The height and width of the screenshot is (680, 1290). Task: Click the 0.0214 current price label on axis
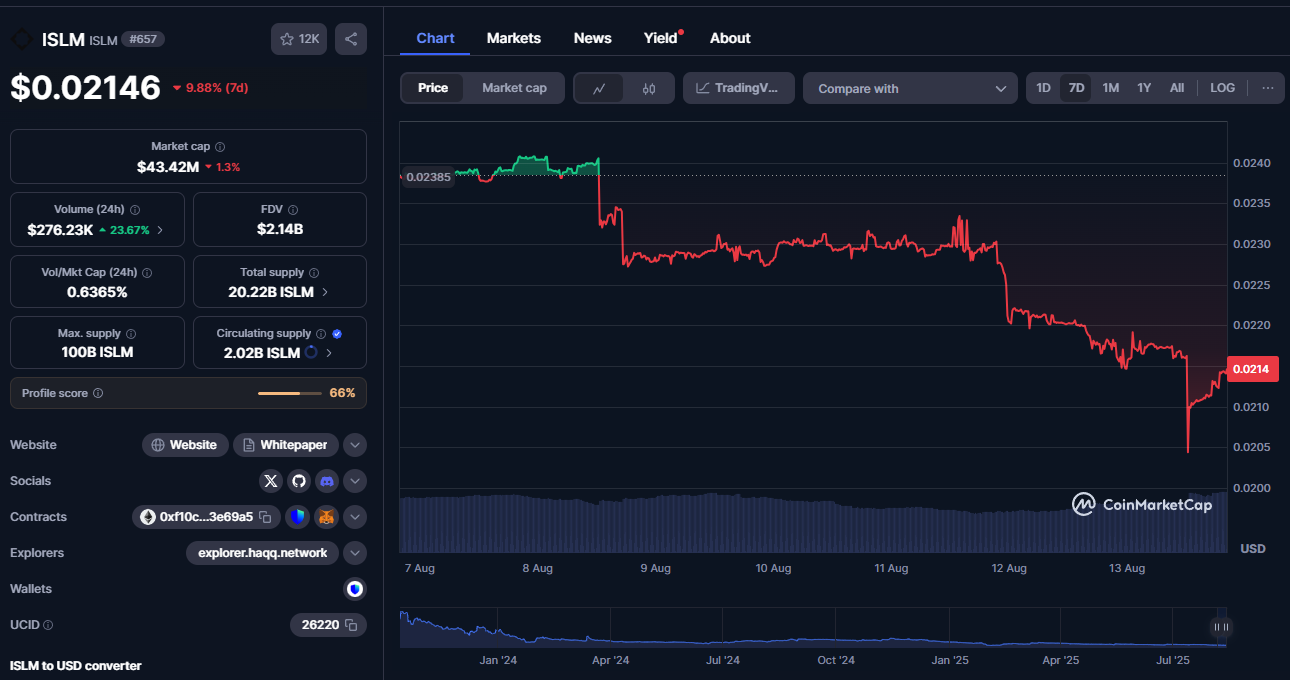1251,369
